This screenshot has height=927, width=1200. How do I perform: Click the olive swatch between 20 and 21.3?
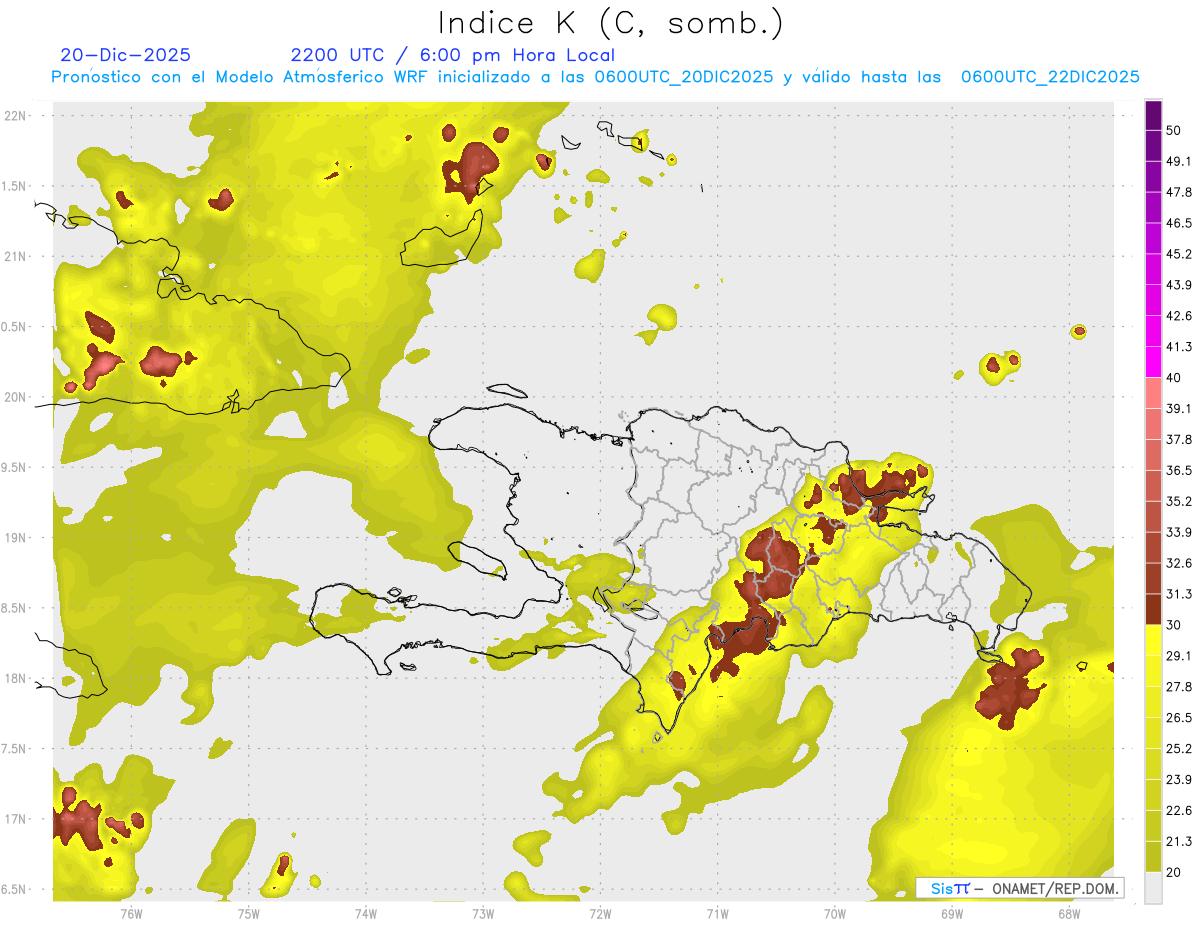(1154, 858)
